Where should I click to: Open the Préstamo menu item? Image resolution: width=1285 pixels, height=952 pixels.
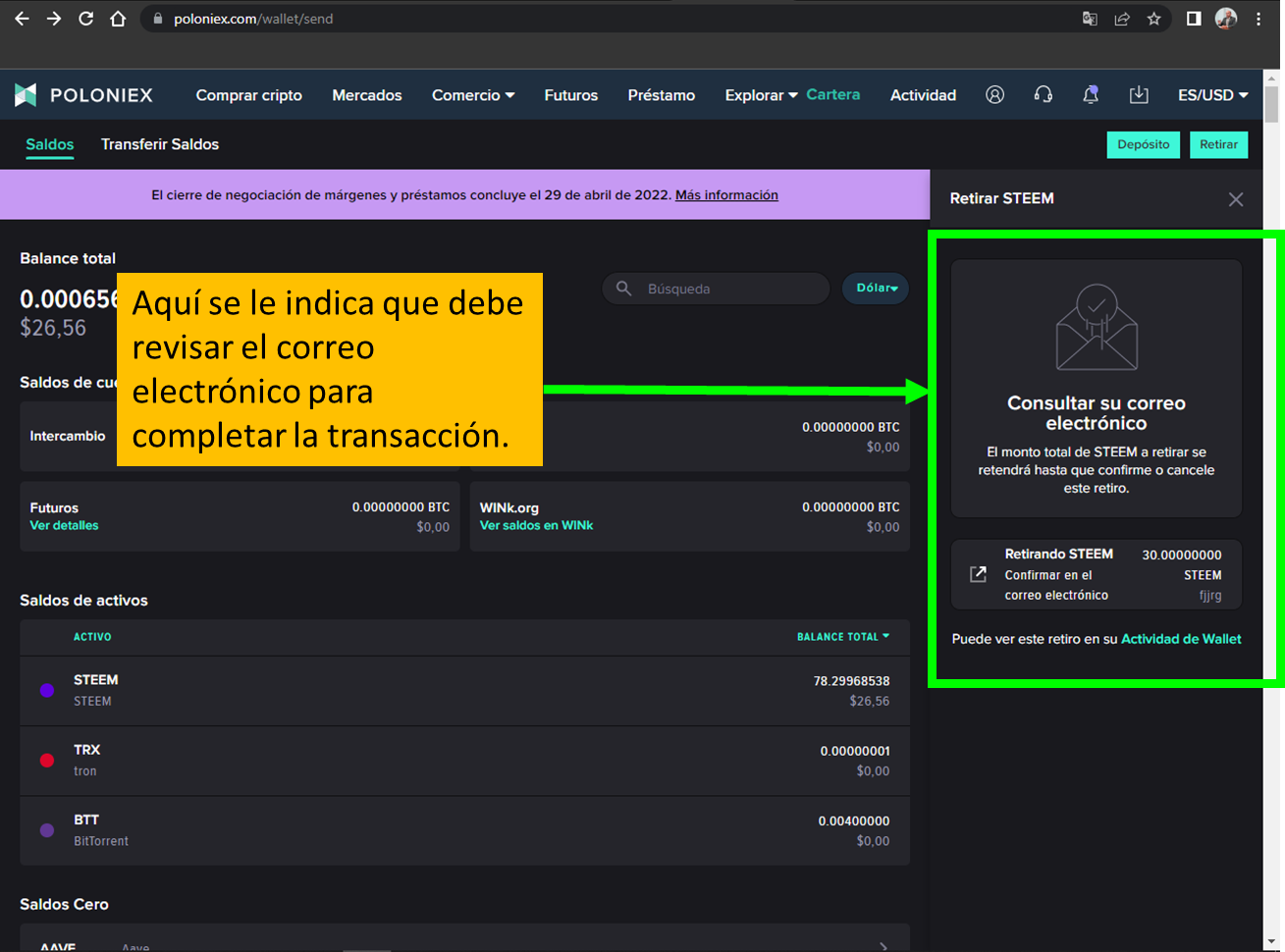click(x=662, y=95)
